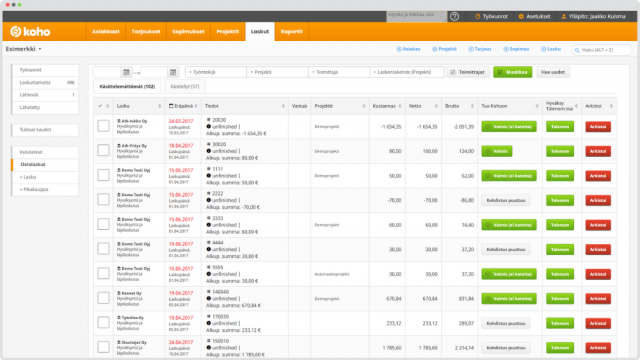Click + Pikakauppa in the sidebar
The width and height of the screenshot is (640, 360).
(x=45, y=189)
